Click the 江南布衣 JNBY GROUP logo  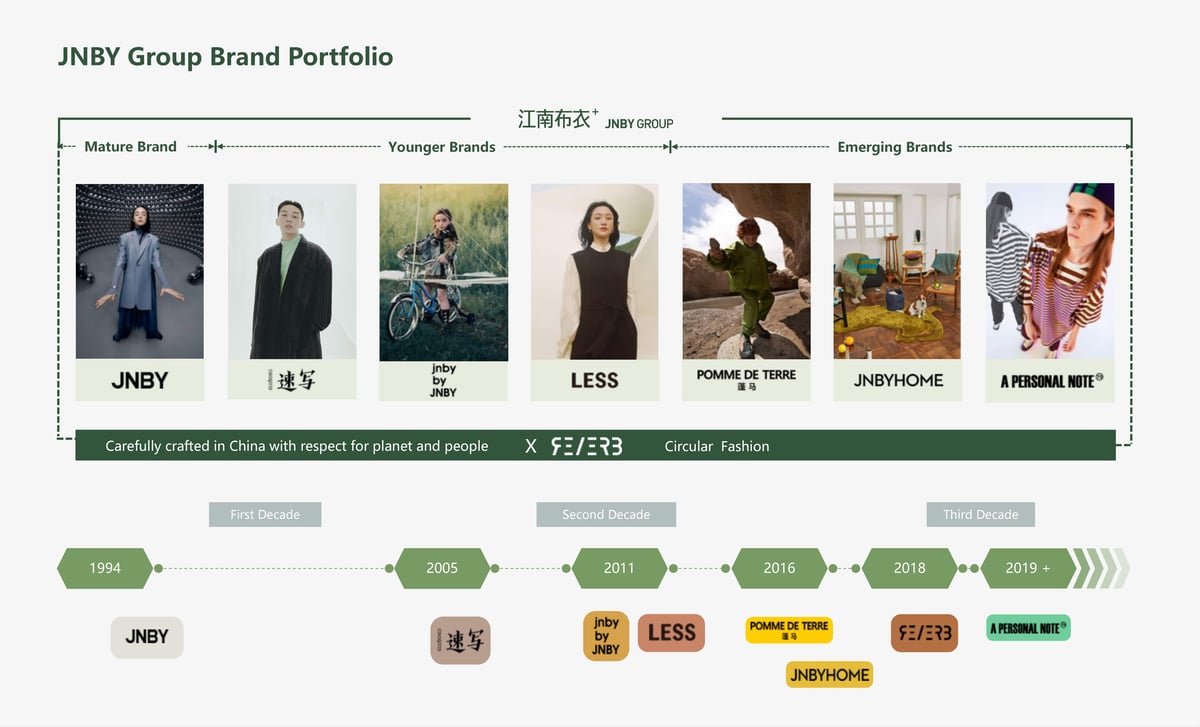596,119
